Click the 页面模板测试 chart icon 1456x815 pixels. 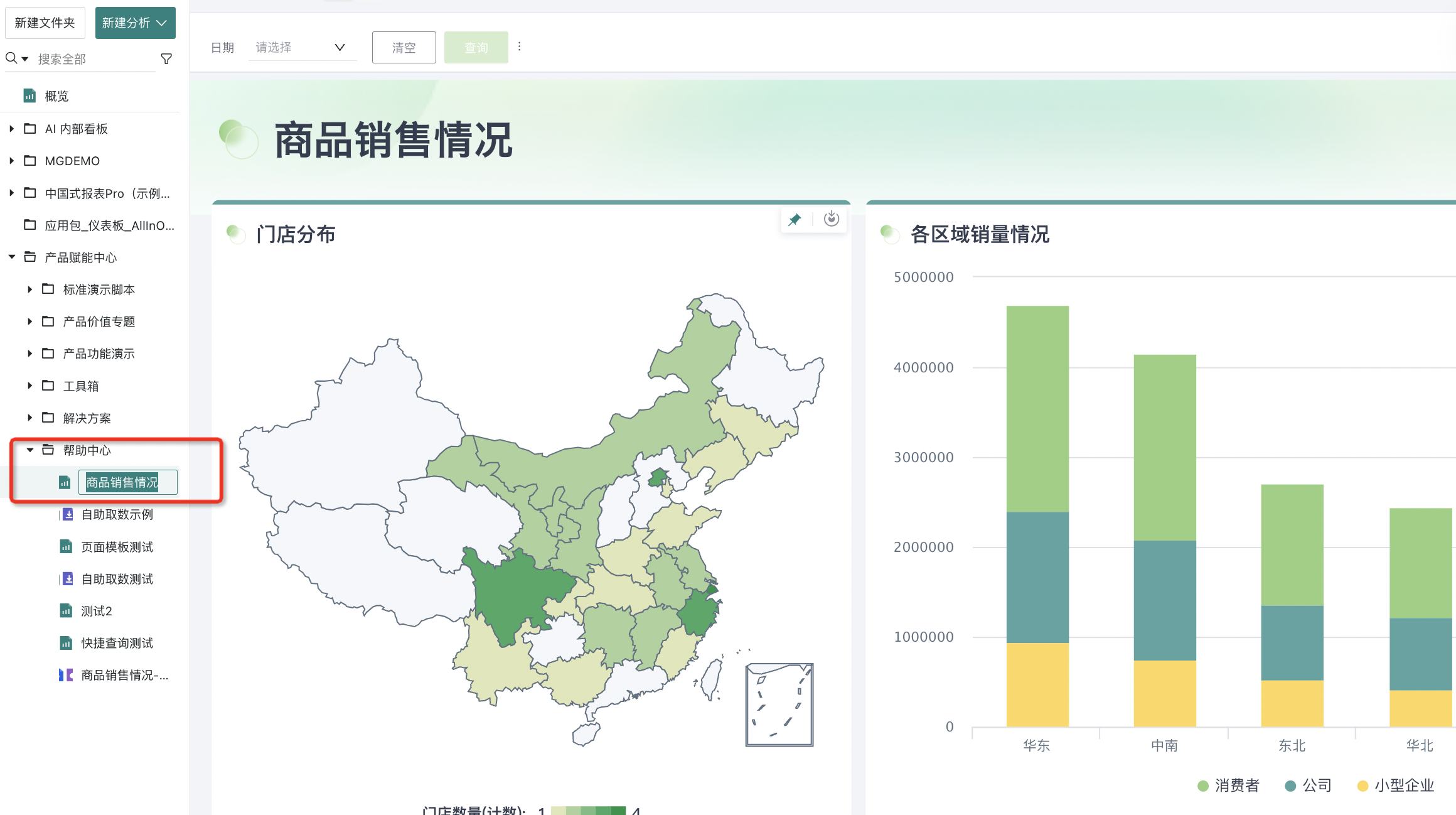point(66,547)
